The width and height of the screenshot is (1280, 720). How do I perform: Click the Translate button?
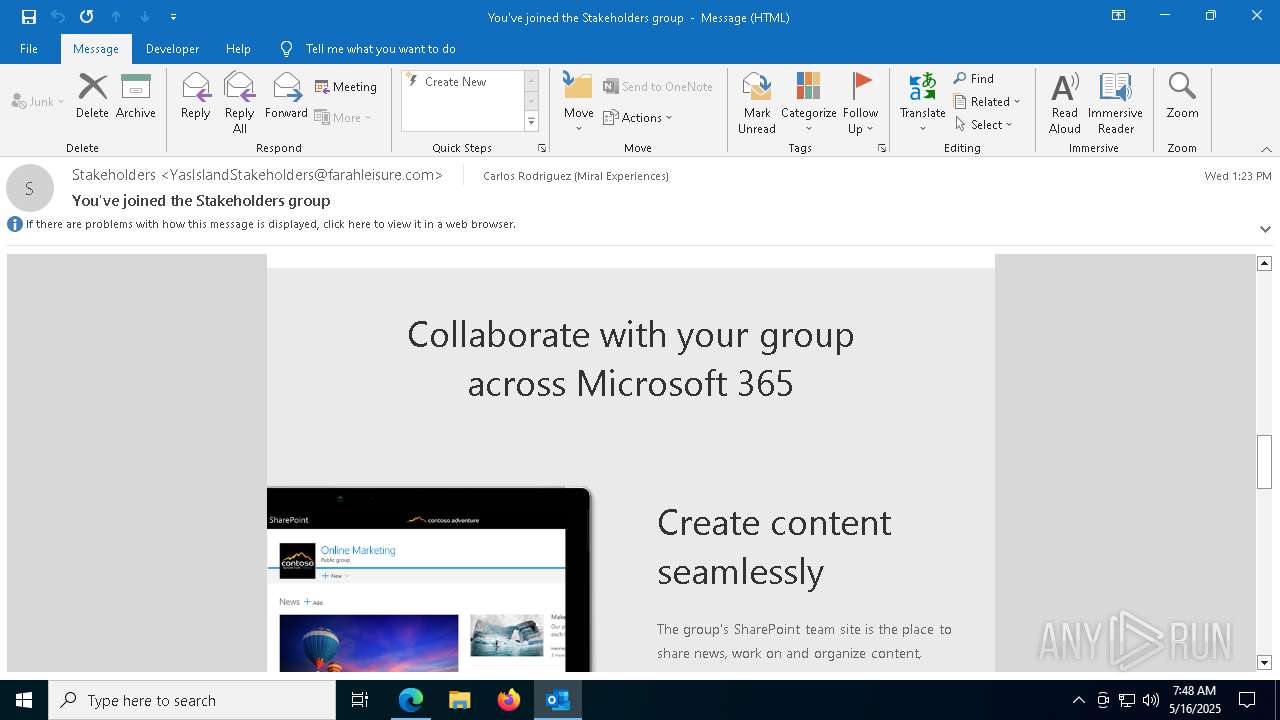point(922,102)
